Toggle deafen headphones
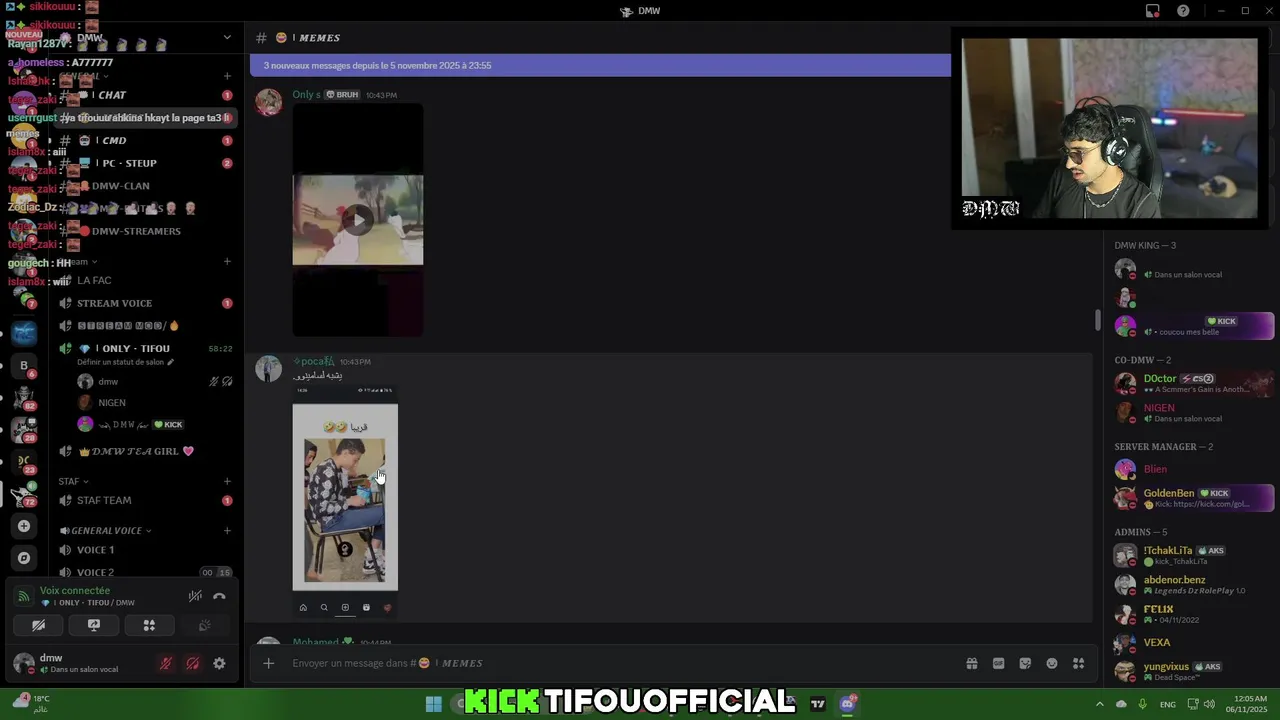This screenshot has height=720, width=1280. pyautogui.click(x=192, y=663)
